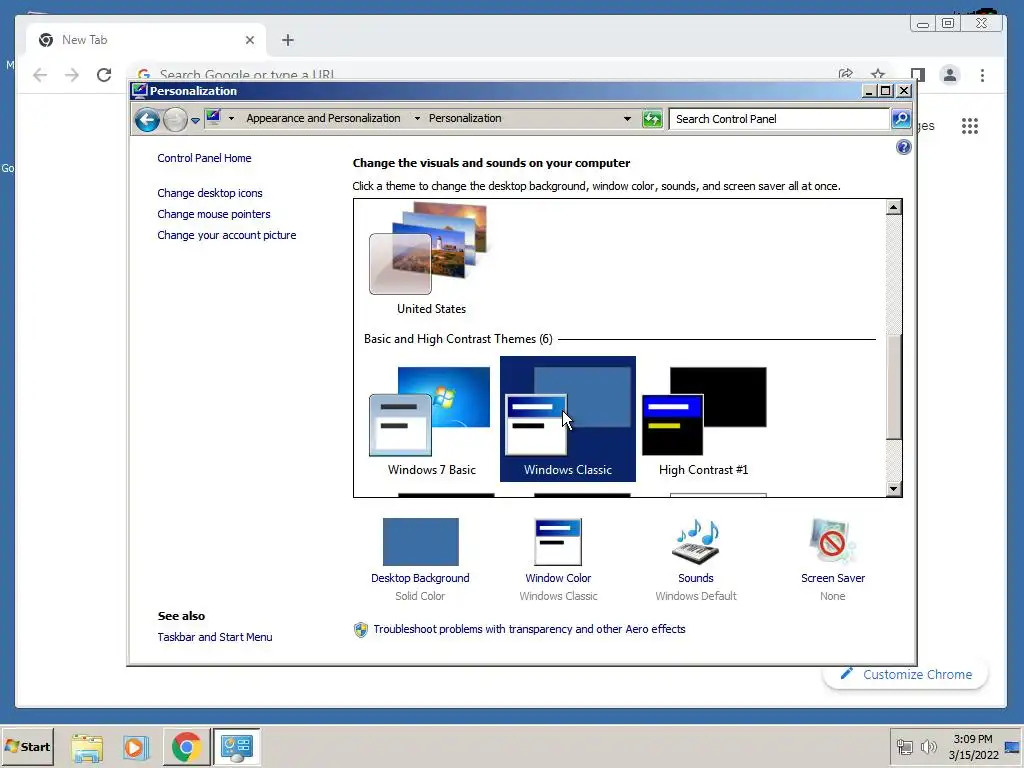Open the Control Panel Home link
1024x768 pixels.
[204, 158]
